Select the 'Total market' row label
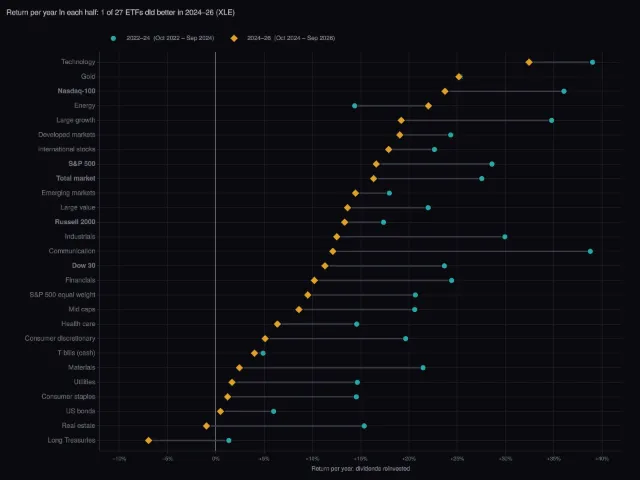Viewport: 640px width, 480px height. click(76, 178)
